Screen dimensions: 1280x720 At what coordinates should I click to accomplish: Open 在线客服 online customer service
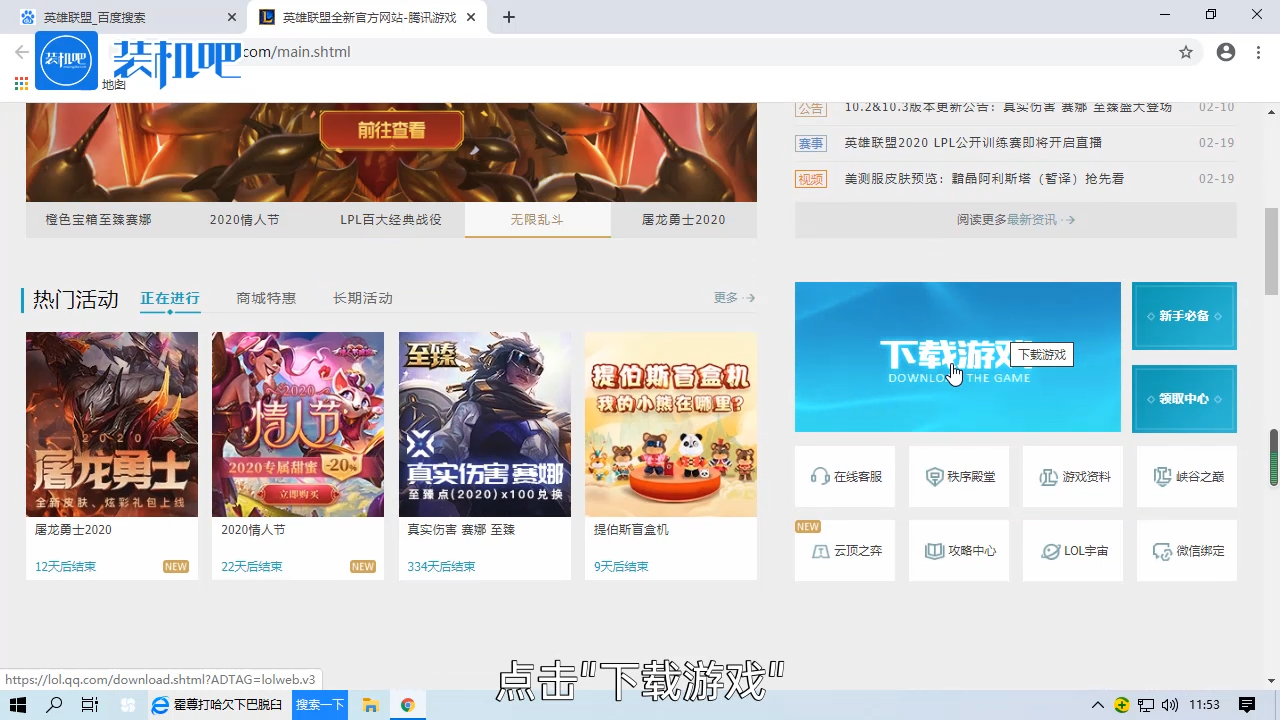tap(844, 476)
